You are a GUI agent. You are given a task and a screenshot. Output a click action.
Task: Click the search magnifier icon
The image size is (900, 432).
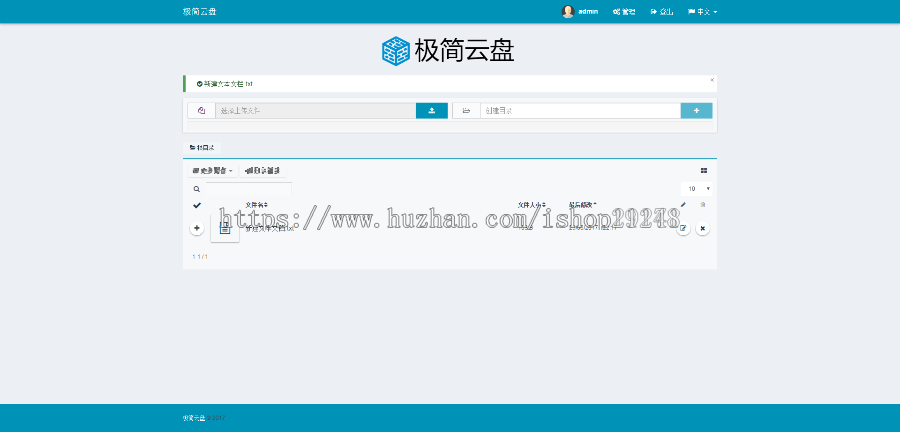(196, 189)
